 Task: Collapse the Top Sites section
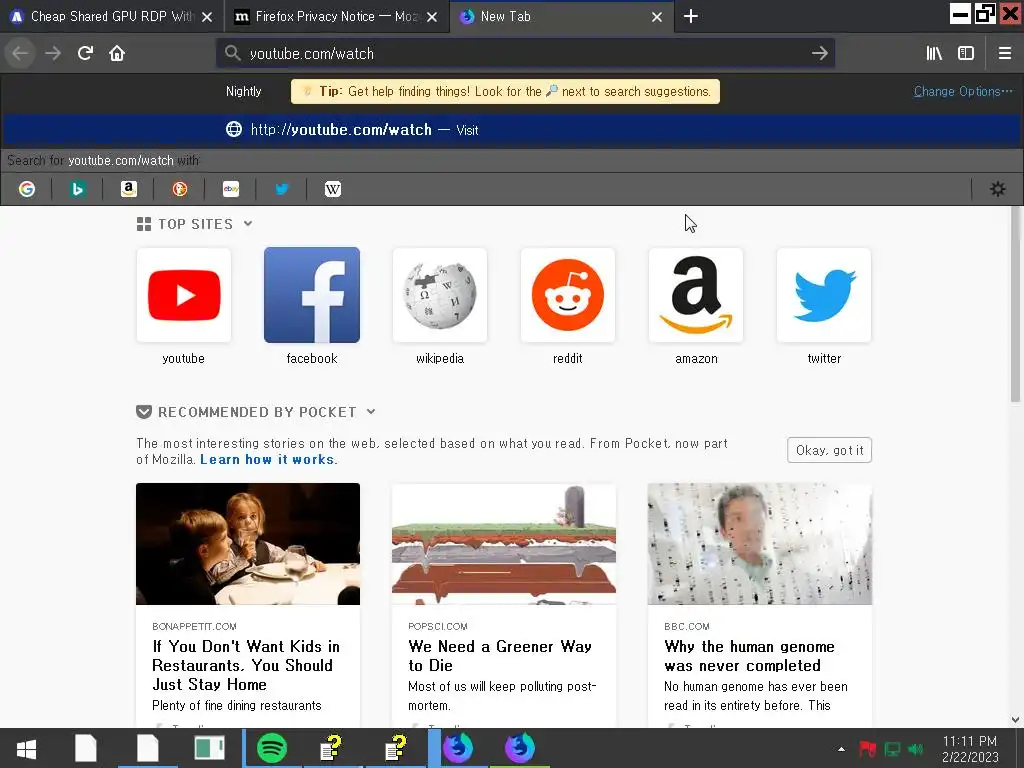tap(248, 224)
